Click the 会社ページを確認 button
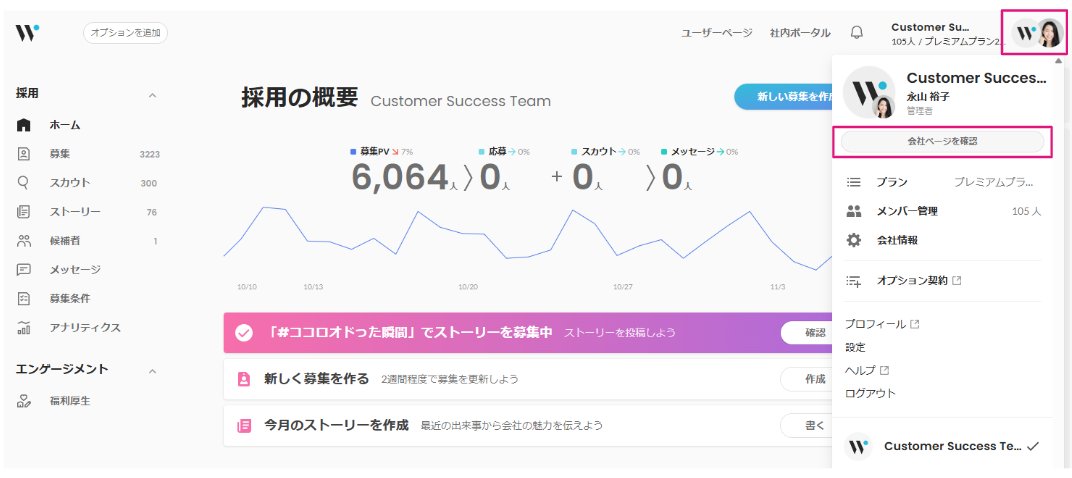This screenshot has height=478, width=1072. tap(943, 142)
